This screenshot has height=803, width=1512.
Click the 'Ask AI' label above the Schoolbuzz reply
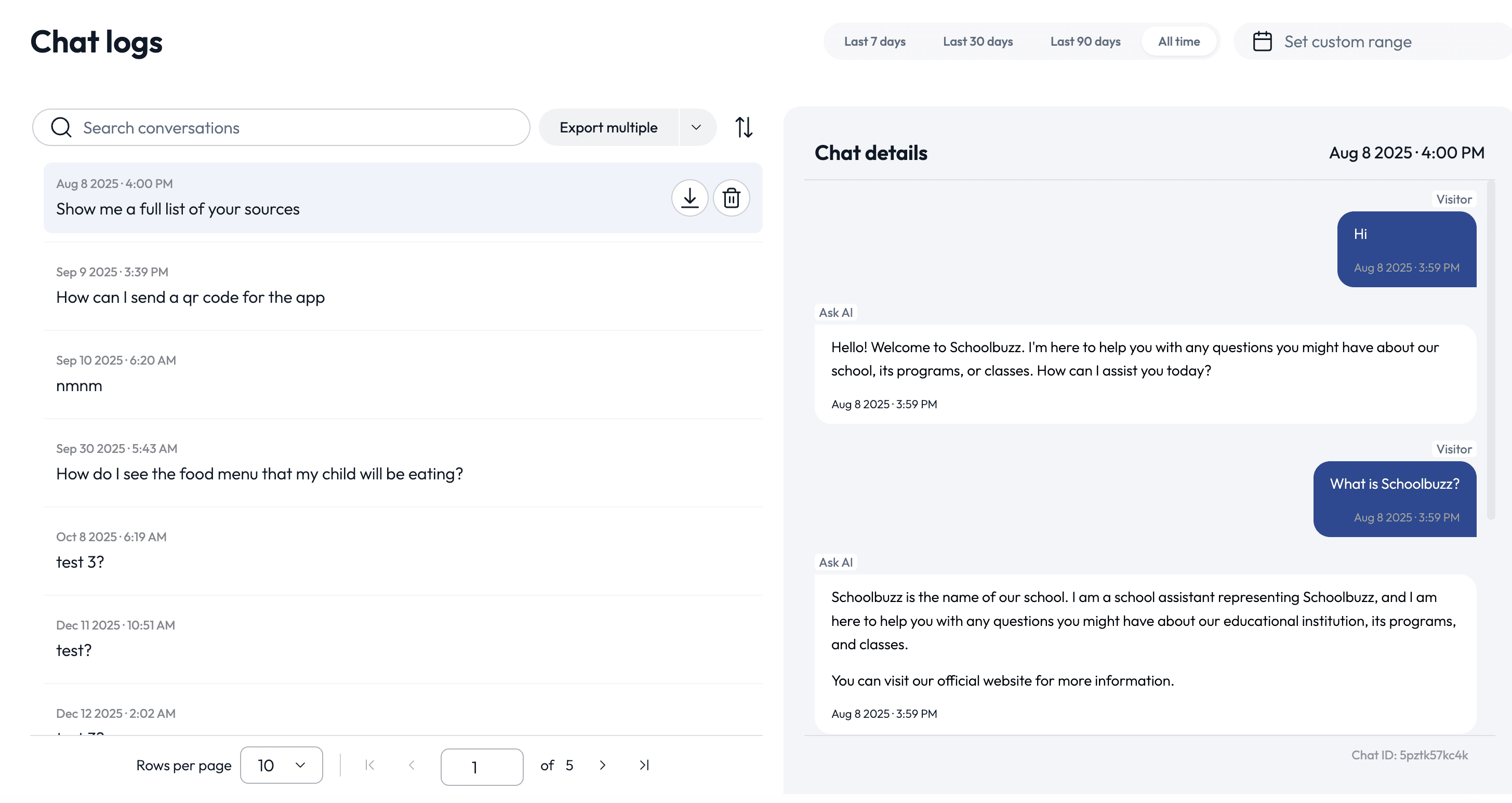point(835,563)
